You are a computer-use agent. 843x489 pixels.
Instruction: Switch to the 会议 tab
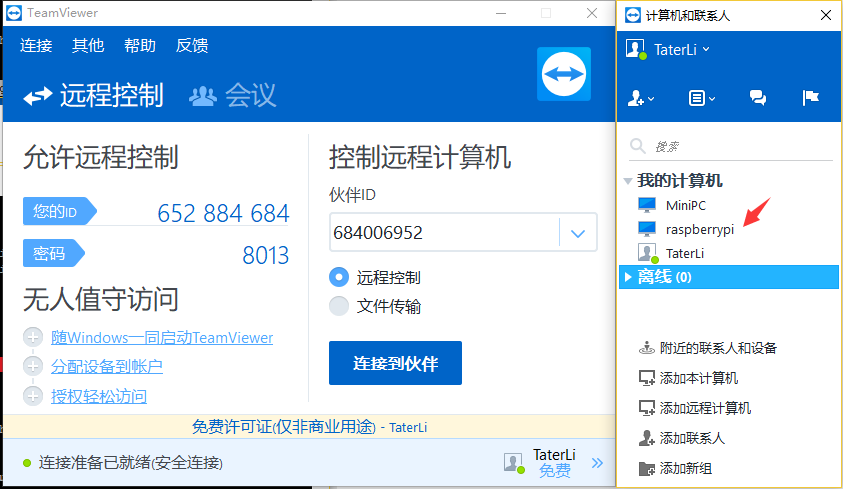click(232, 96)
